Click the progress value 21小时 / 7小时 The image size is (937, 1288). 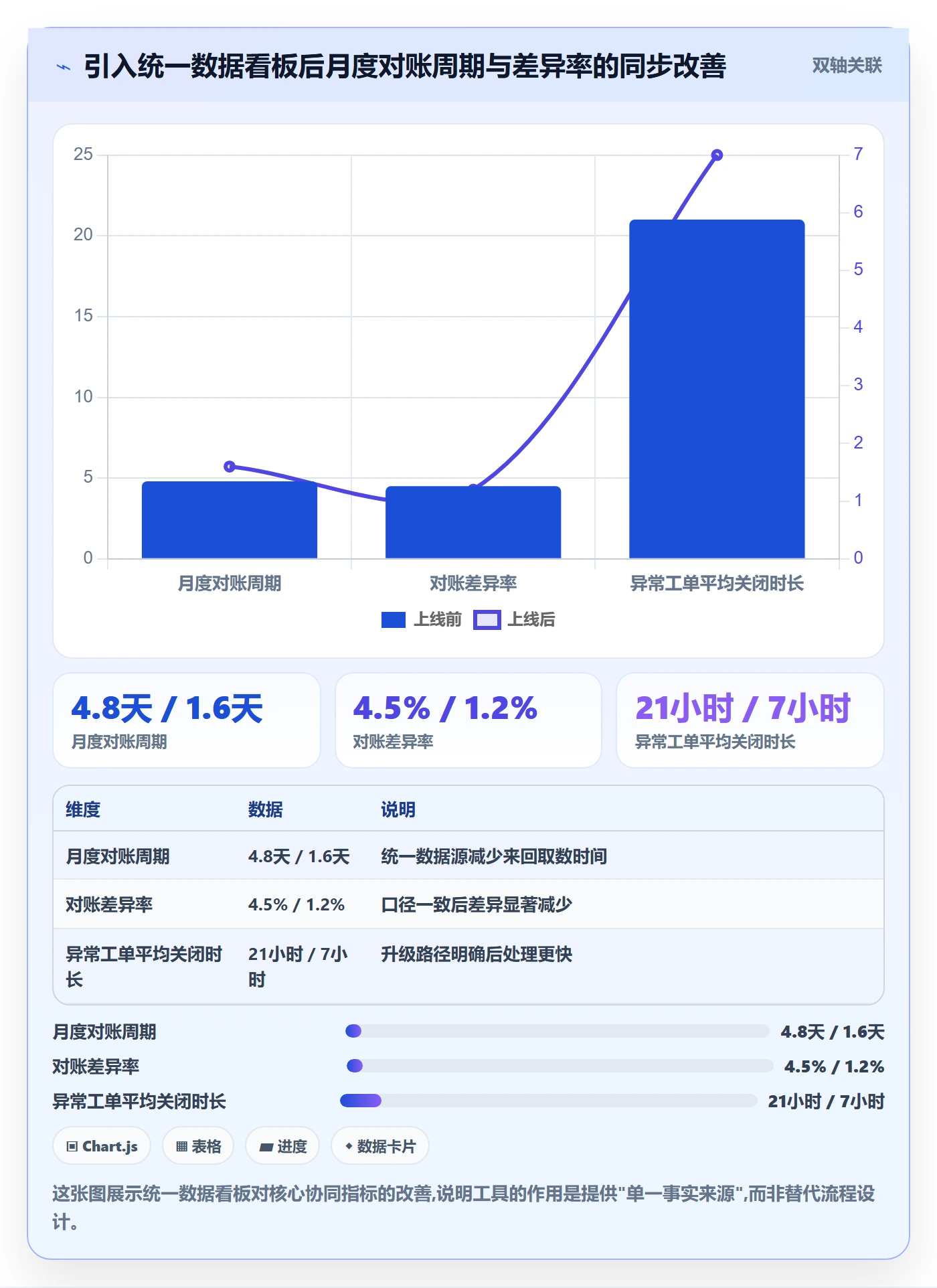point(827,1101)
